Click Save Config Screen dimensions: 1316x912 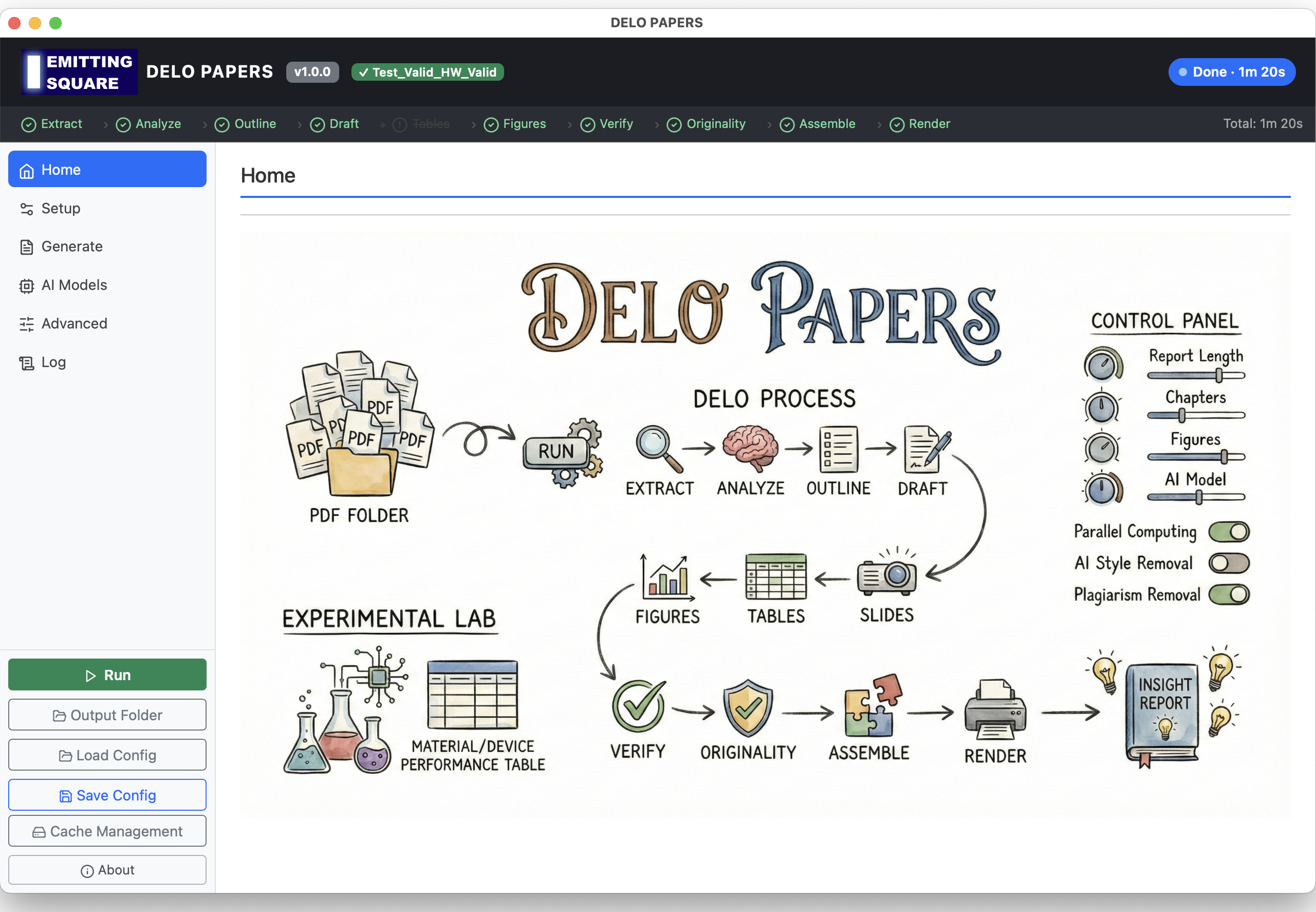pos(107,795)
